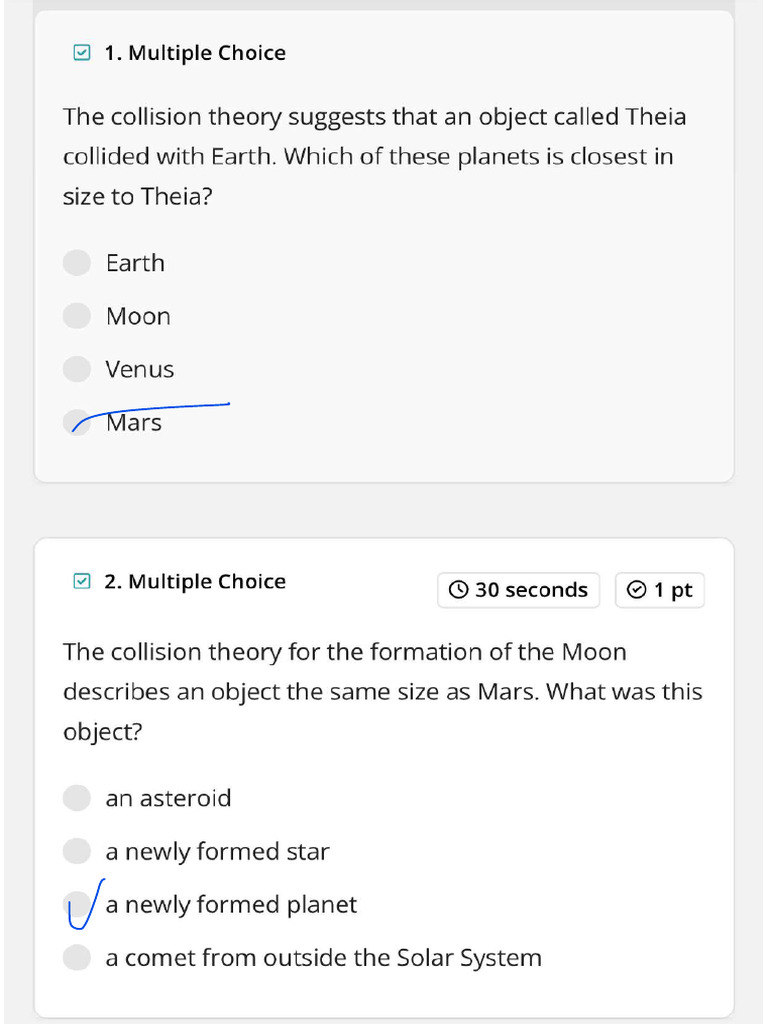Click question 2 checkbox type icon

tap(82, 581)
